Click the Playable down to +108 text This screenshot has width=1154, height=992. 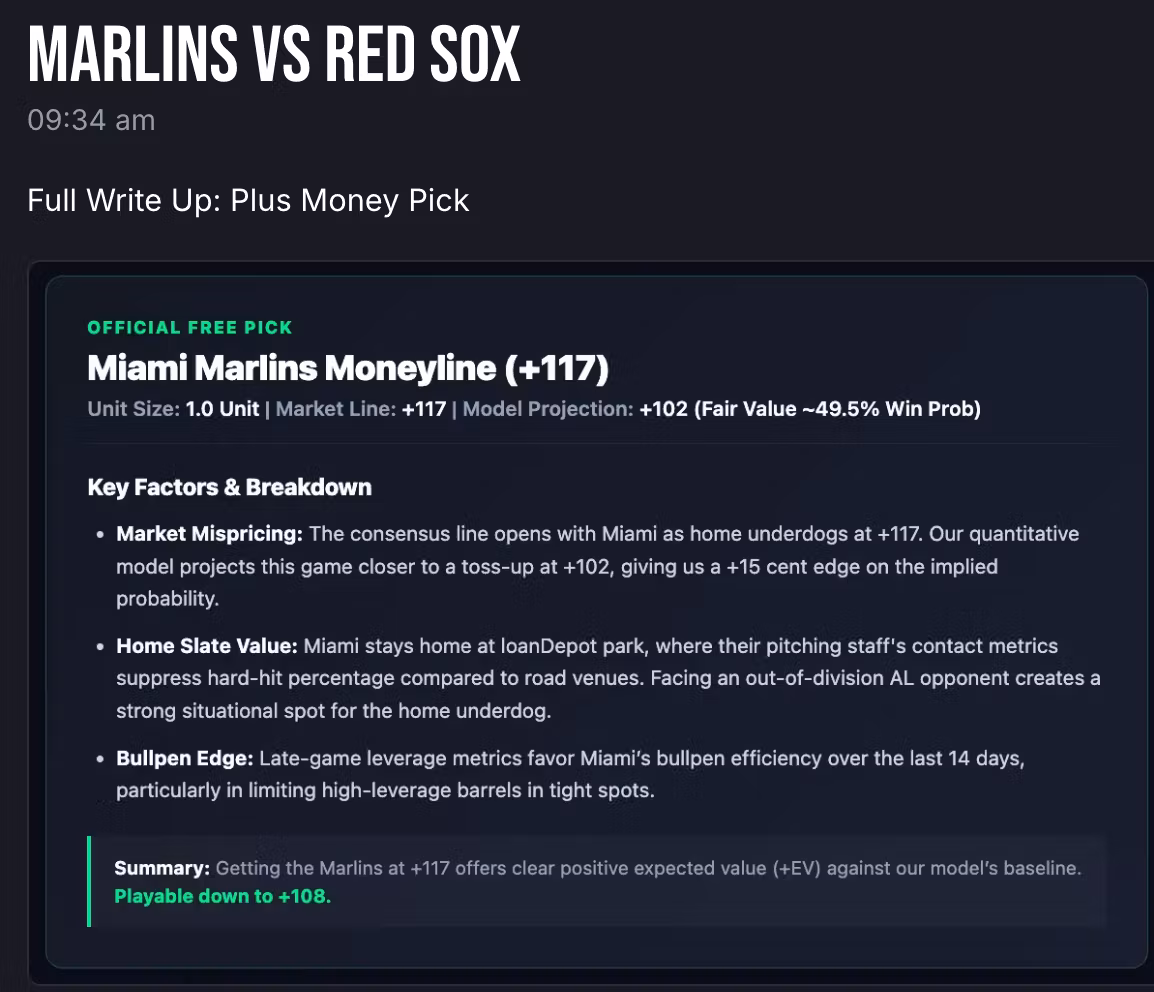pos(223,896)
